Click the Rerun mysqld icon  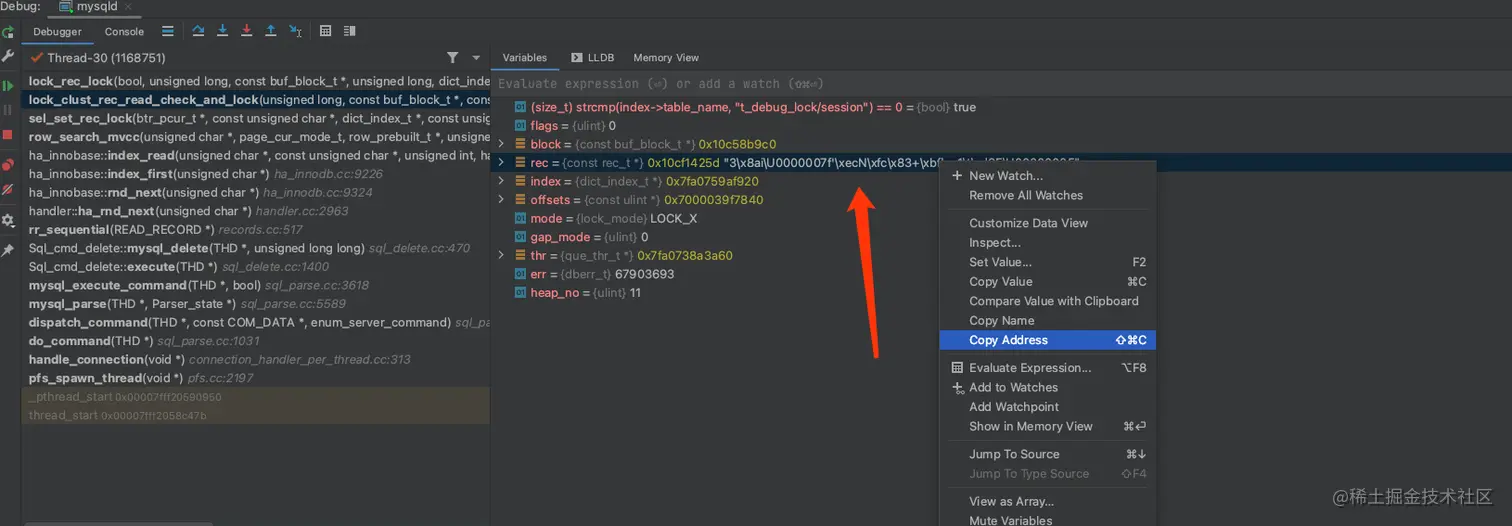pyautogui.click(x=8, y=32)
